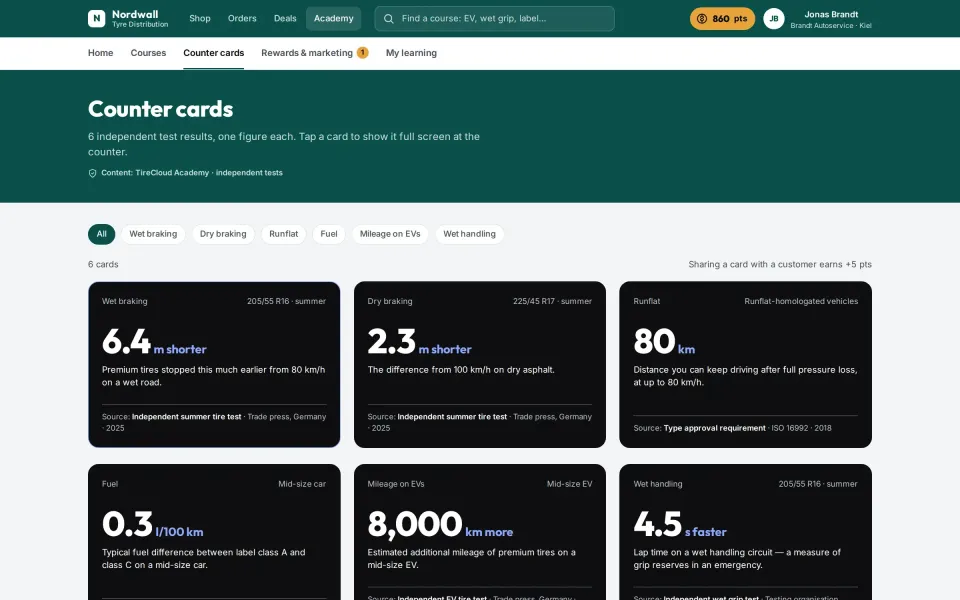
Task: Open Rewards & marketing tab
Action: 307,53
